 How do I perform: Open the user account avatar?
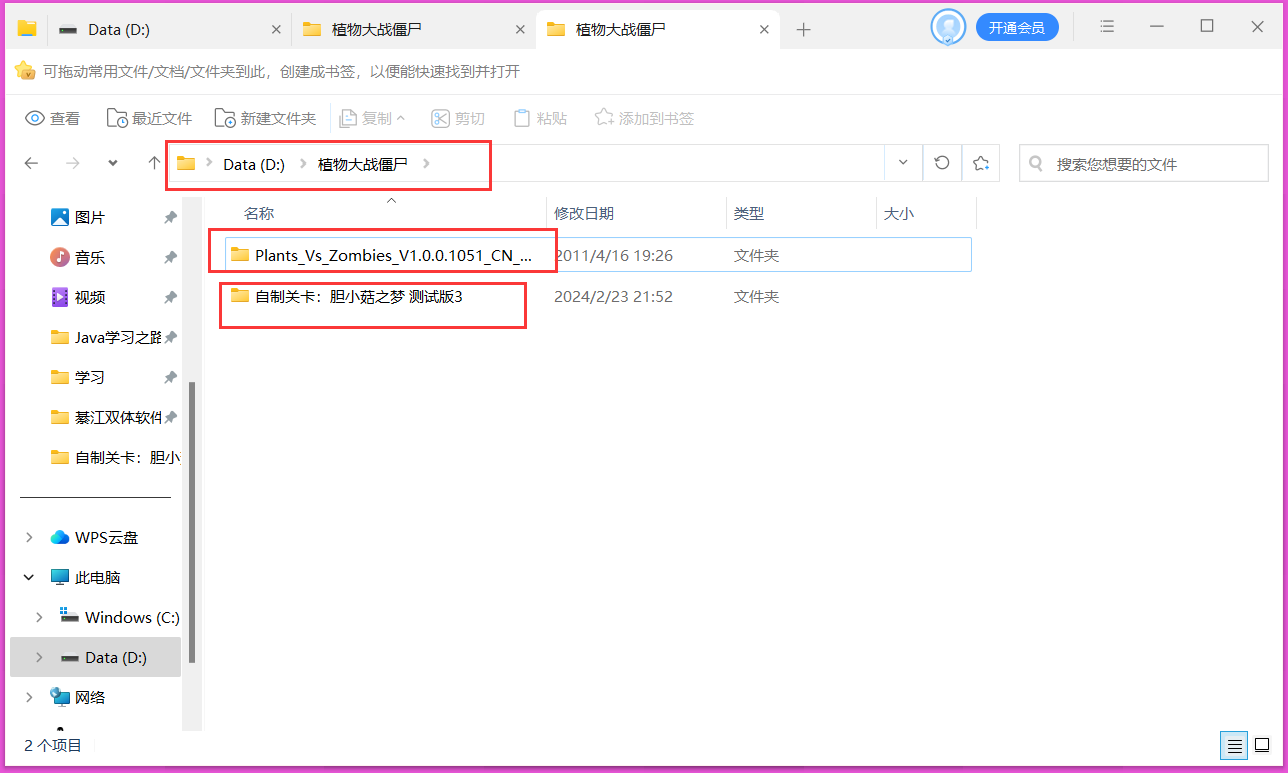tap(948, 27)
